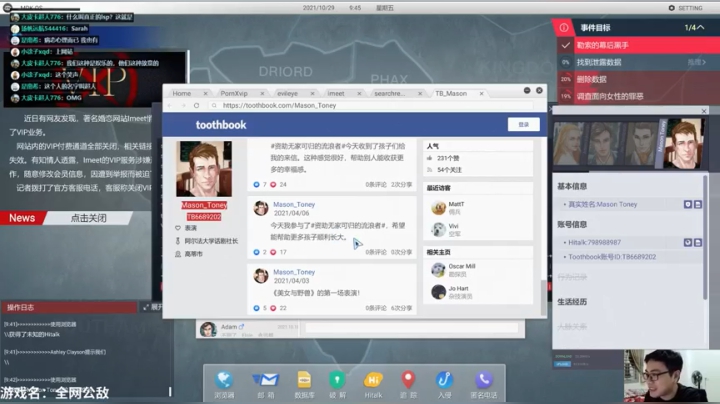The image size is (720, 404).
Task: Open Mason_Toney link on 2021/04/06 post
Action: click(294, 204)
